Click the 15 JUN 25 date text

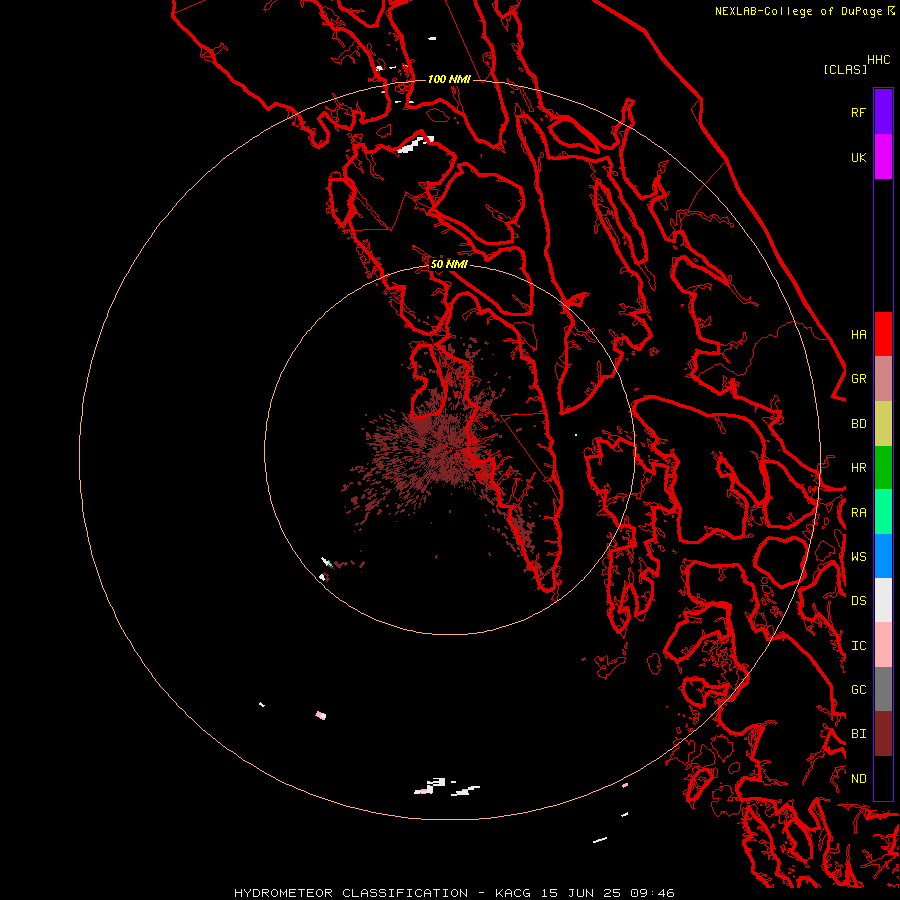coord(581,893)
